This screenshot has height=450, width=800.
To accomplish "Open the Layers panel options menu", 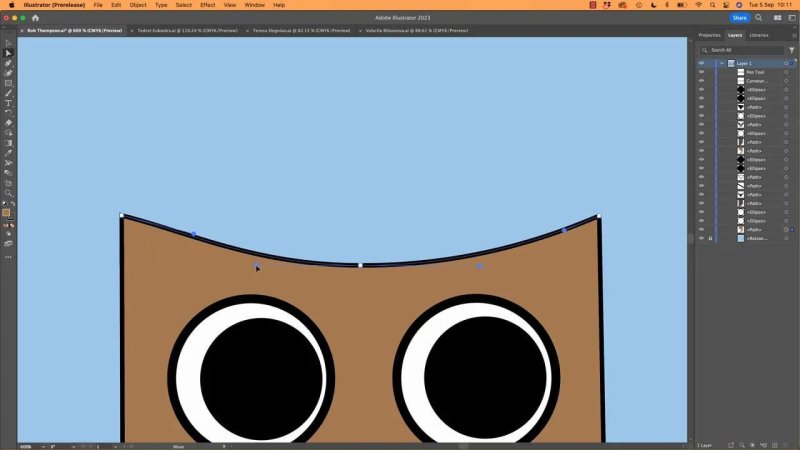I will tap(794, 35).
